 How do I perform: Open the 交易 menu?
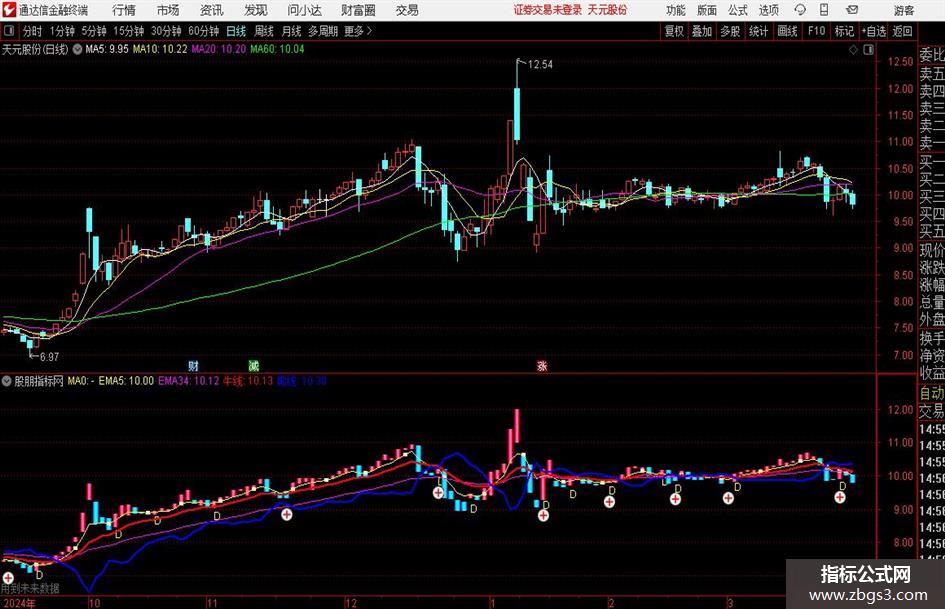(x=407, y=10)
